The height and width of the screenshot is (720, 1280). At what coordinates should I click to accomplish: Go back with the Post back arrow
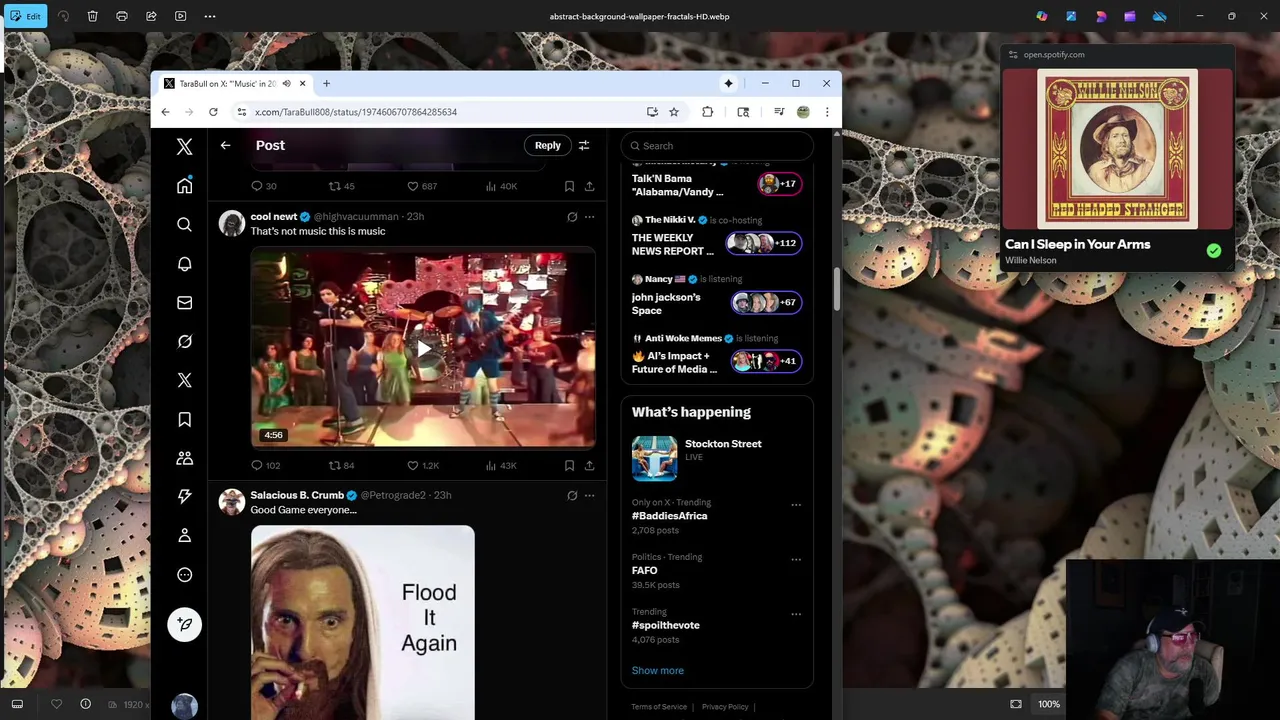225,145
